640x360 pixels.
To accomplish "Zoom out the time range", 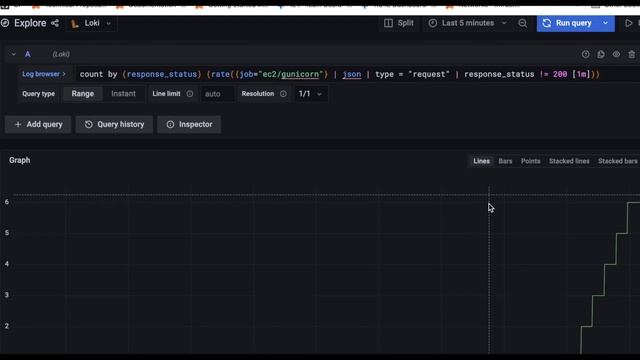I will coord(522,23).
